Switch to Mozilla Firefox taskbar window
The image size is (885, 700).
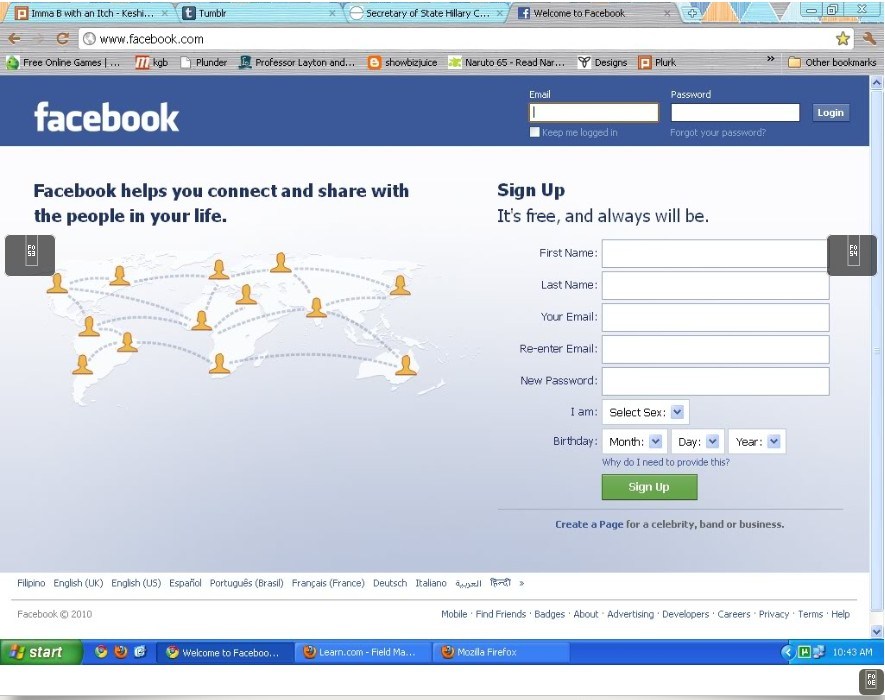501,653
